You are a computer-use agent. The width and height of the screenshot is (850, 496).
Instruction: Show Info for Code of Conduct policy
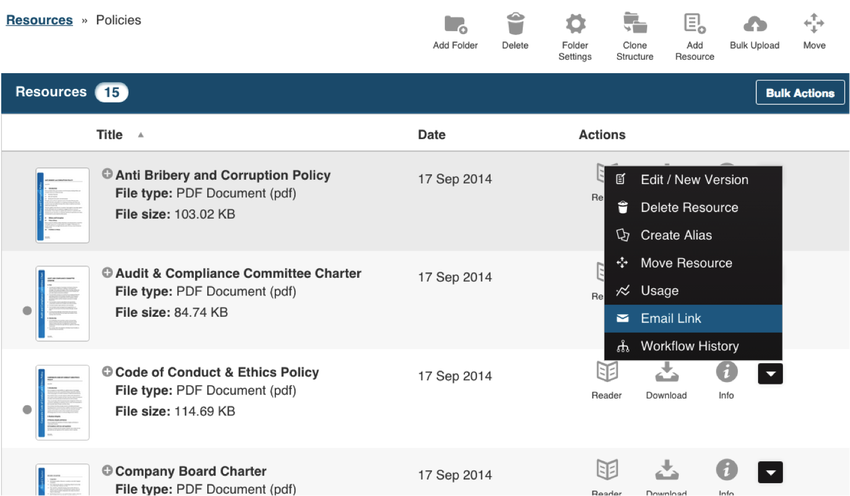tap(726, 372)
